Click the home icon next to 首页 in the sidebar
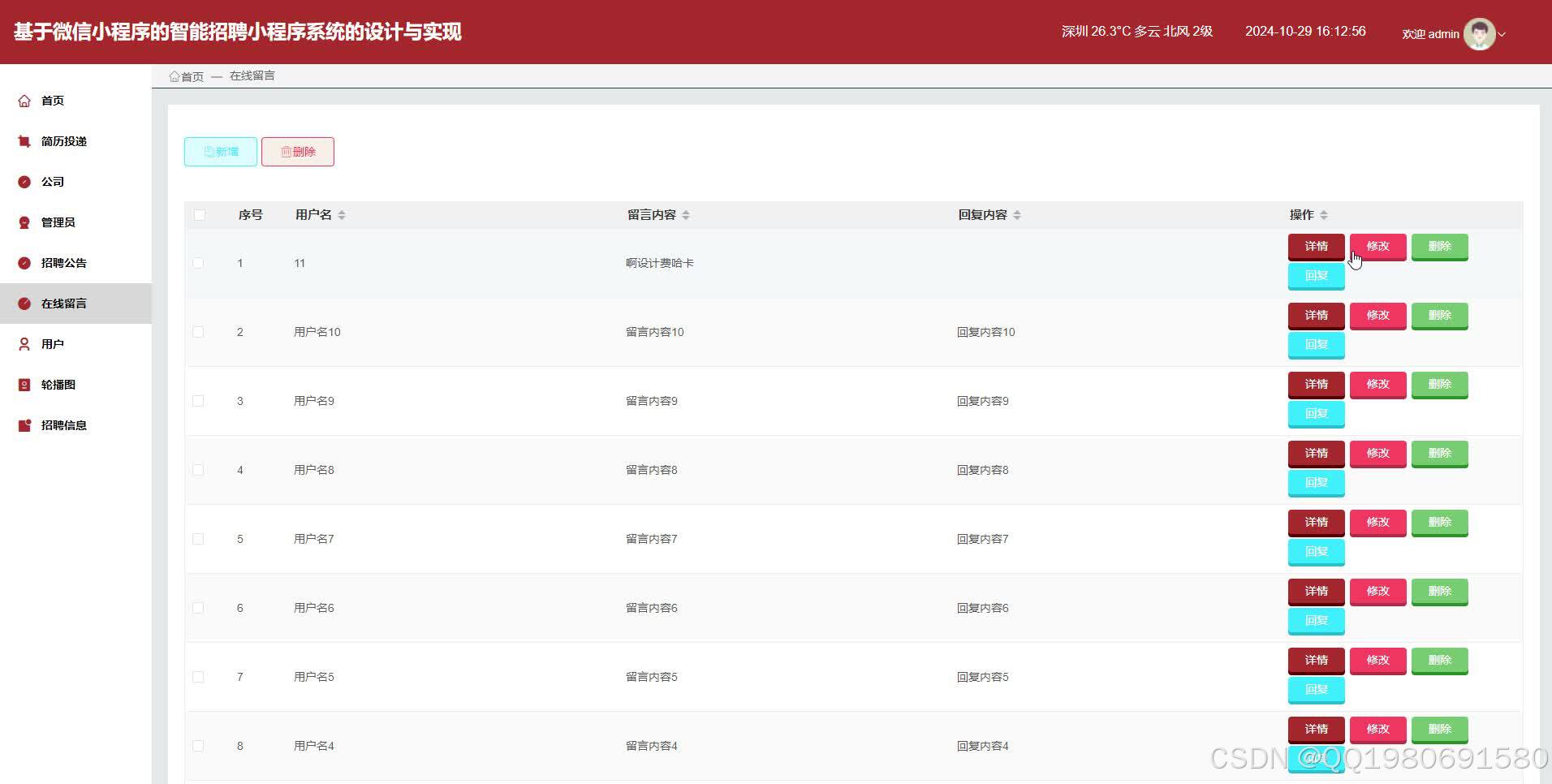The width and height of the screenshot is (1552, 784). [24, 101]
